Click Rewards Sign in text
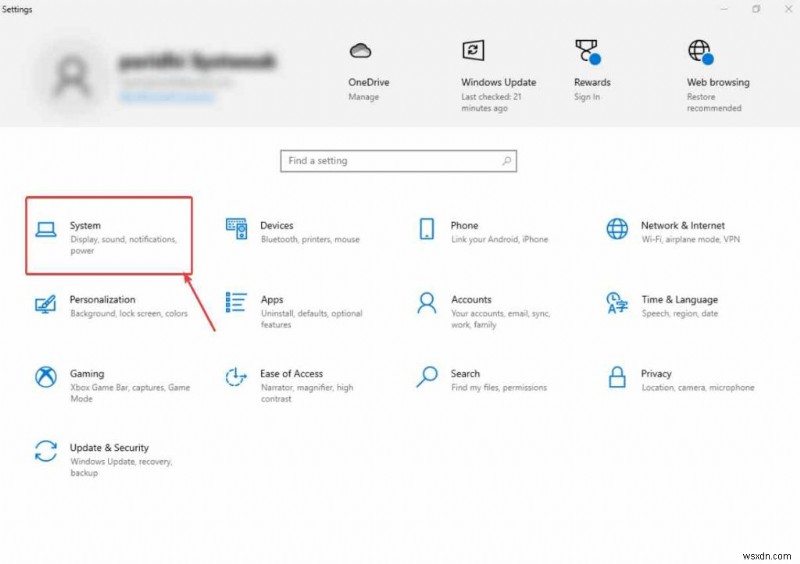Image resolution: width=800 pixels, height=564 pixels. coord(587,96)
